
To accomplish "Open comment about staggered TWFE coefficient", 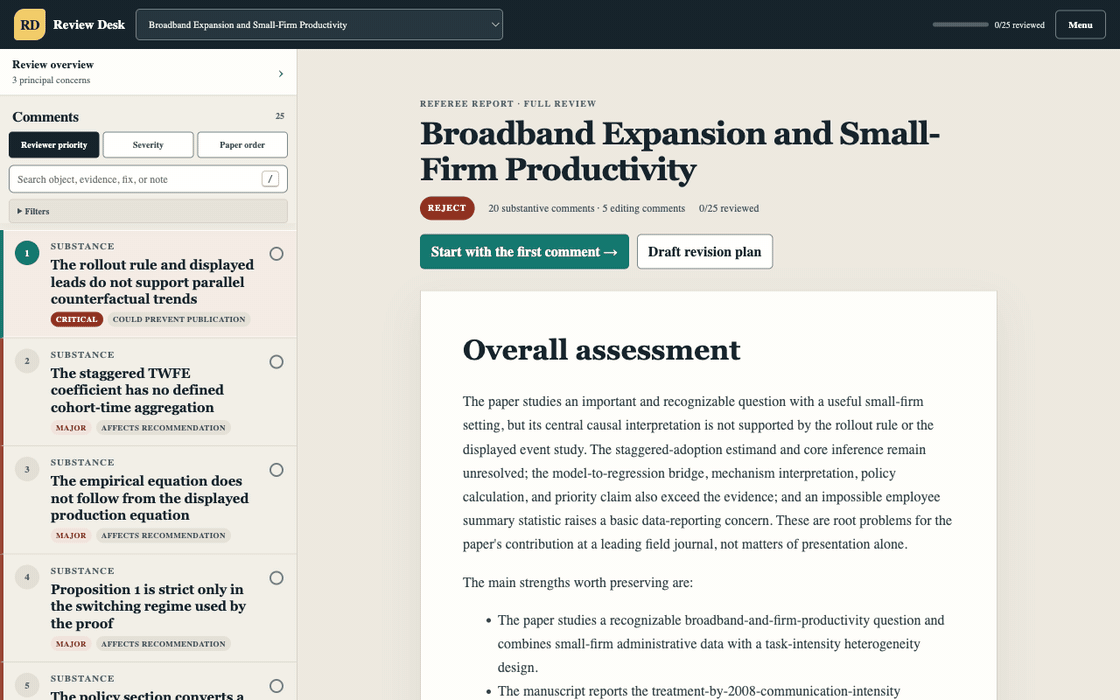I will pos(137,391).
